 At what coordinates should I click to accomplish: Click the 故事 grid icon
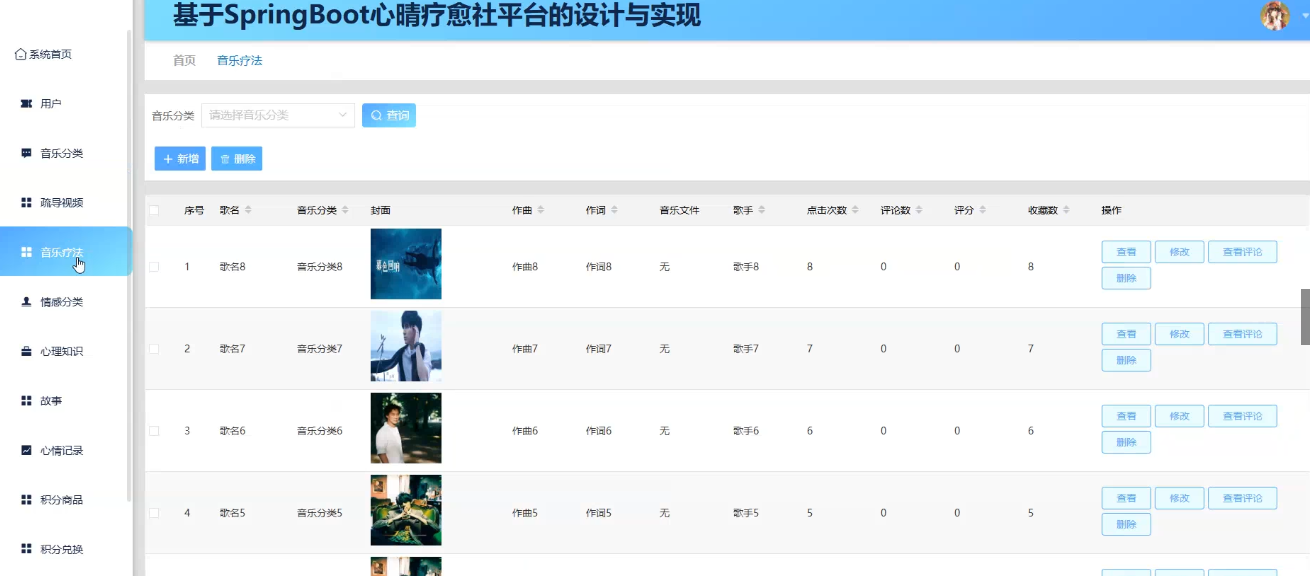(27, 401)
